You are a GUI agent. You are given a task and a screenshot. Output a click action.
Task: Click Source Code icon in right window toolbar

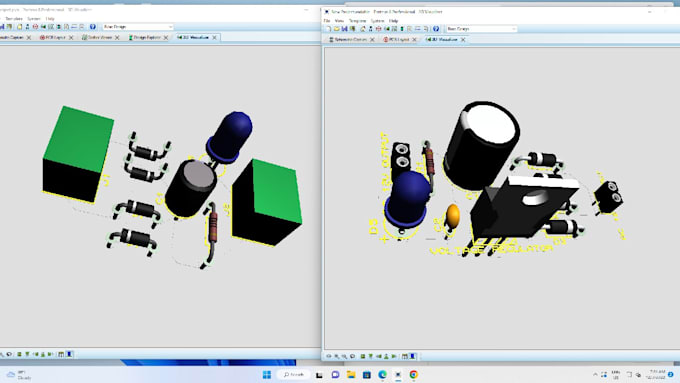[x=418, y=29]
